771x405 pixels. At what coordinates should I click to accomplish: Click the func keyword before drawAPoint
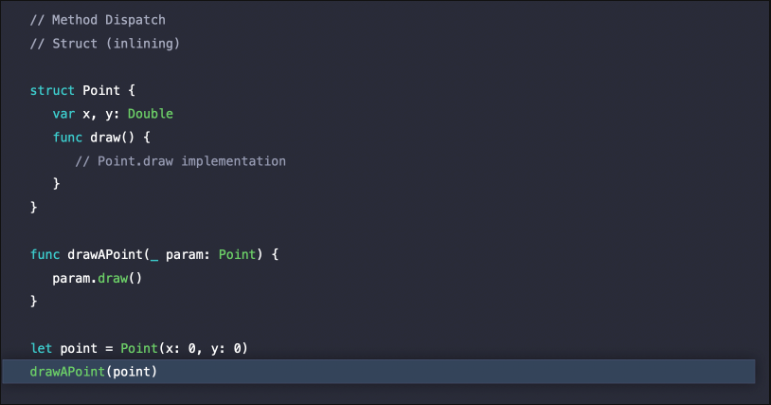pyautogui.click(x=45, y=255)
